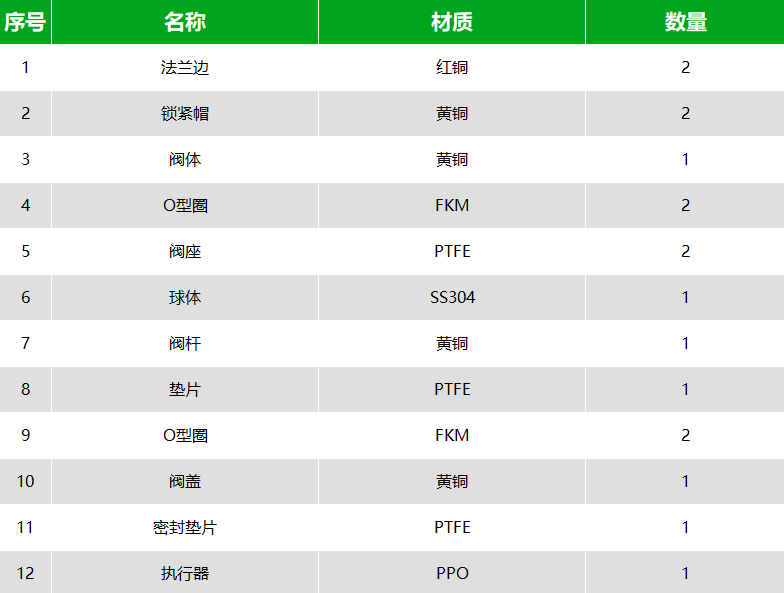Click the PPO material cell

point(452,572)
